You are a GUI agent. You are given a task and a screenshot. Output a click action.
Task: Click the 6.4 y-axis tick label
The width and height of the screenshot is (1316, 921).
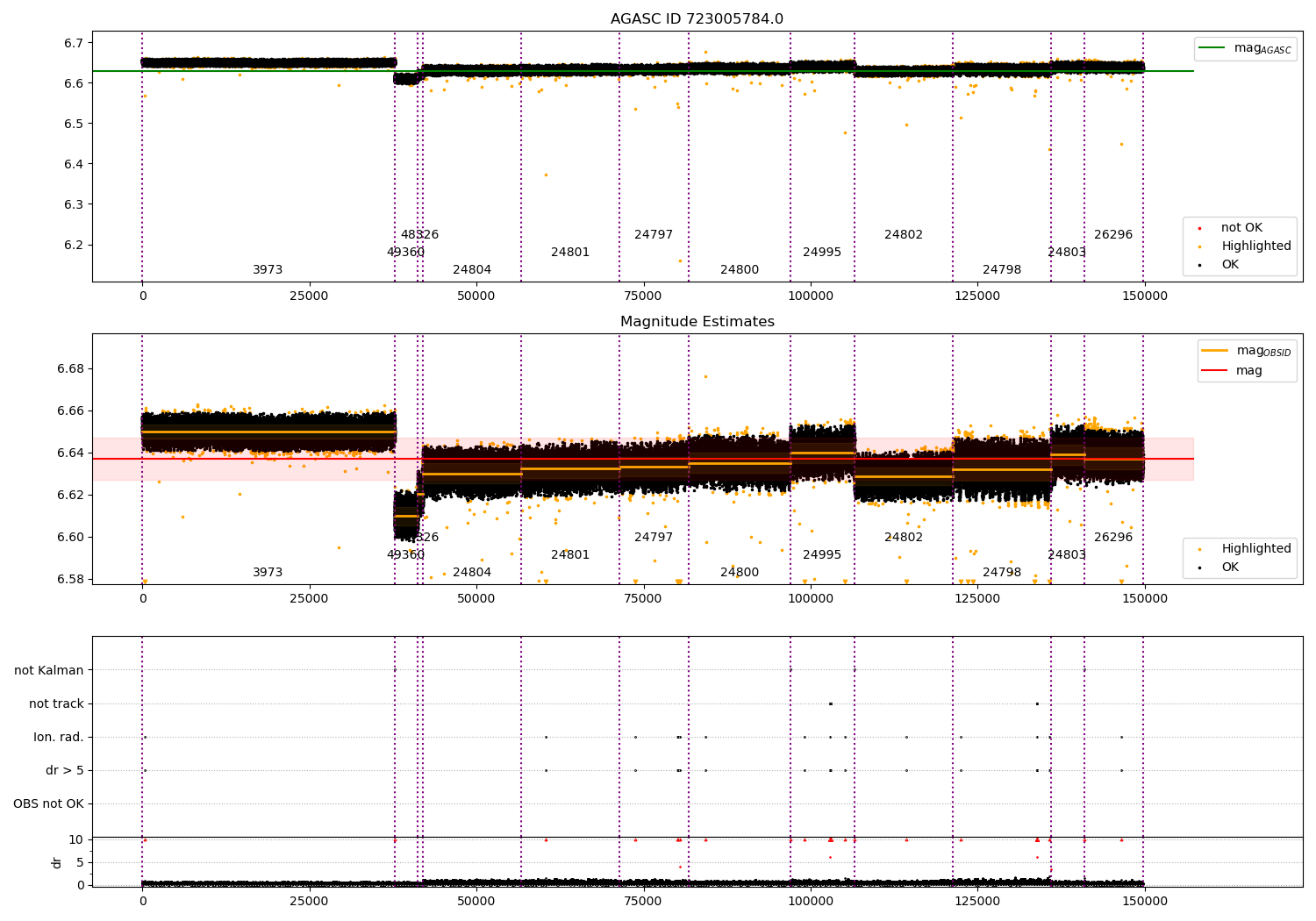[x=74, y=164]
